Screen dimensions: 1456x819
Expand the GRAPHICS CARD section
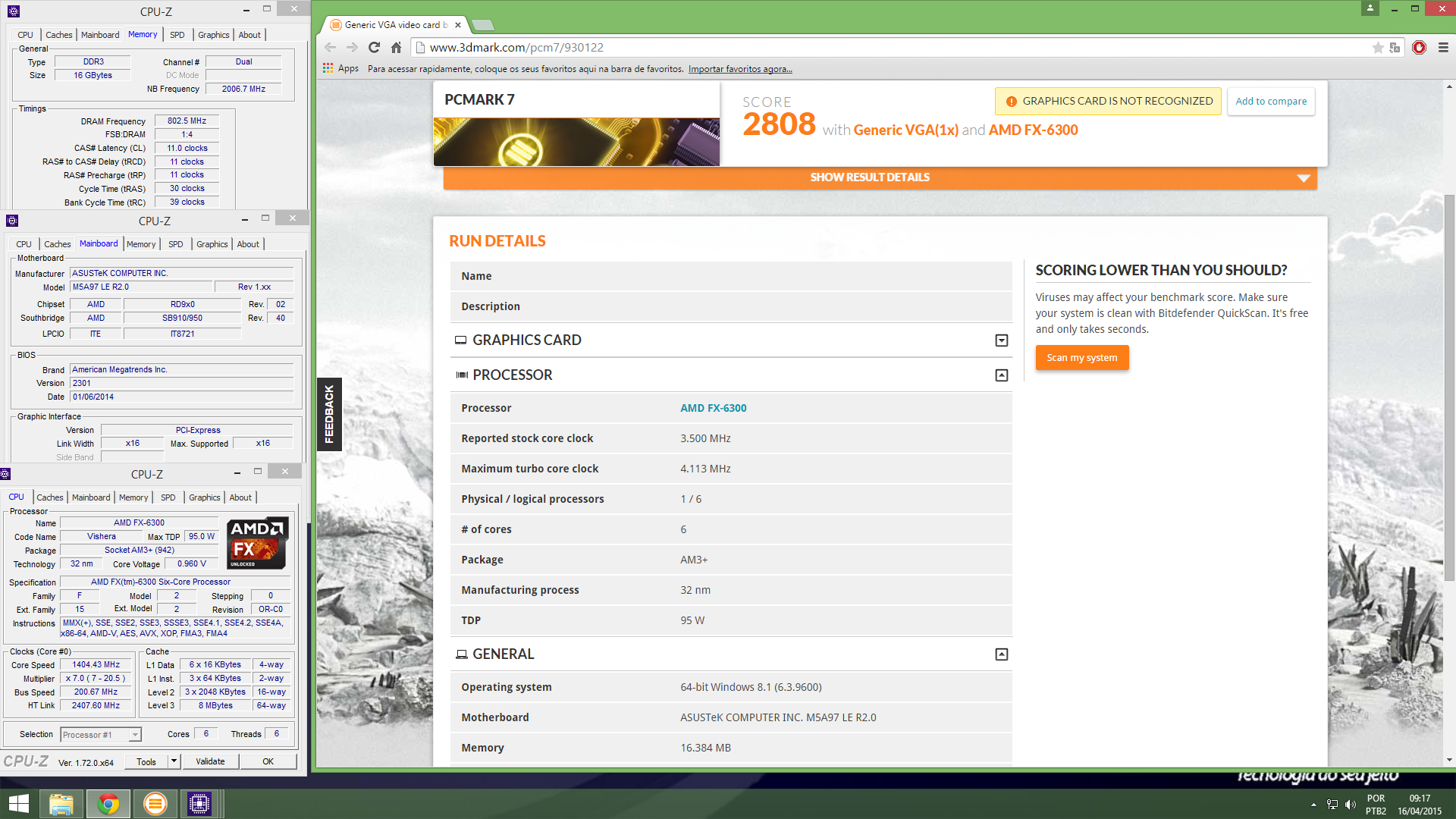(1002, 340)
